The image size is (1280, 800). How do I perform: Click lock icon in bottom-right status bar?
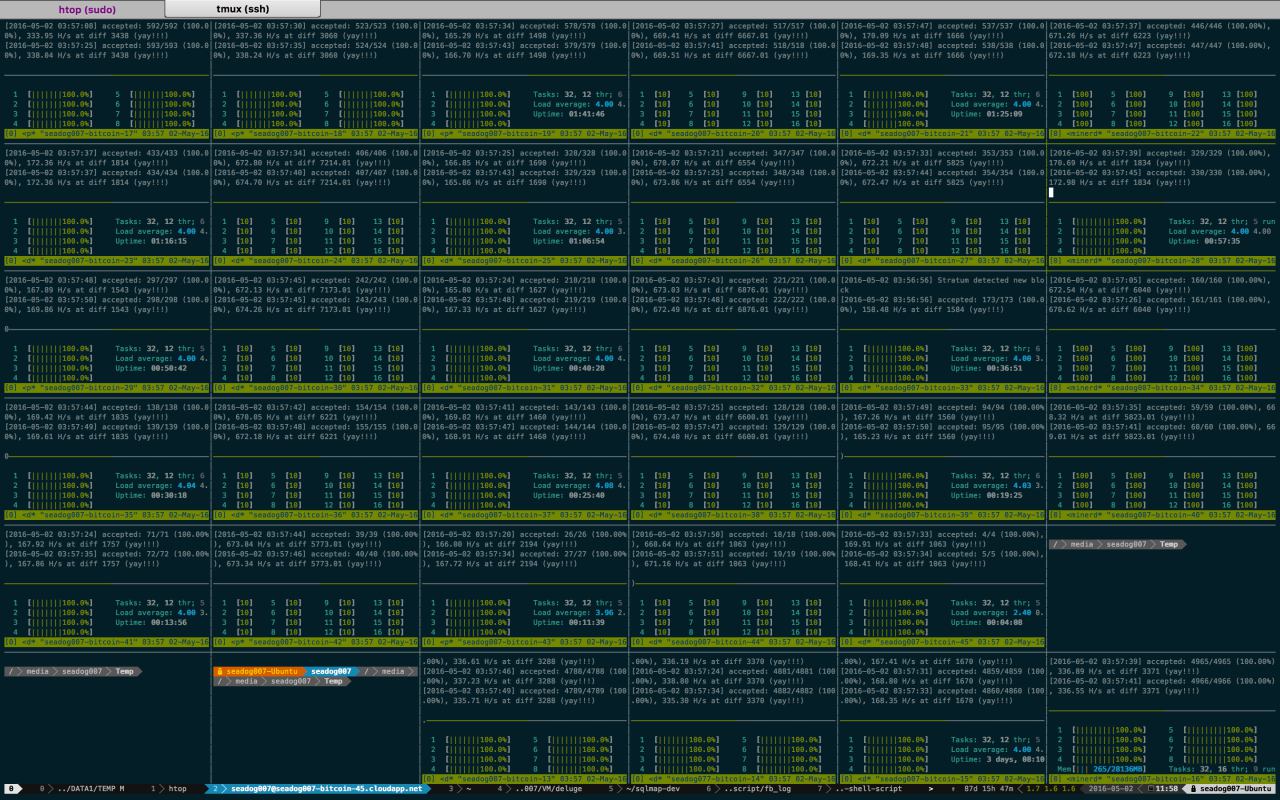pos(1193,789)
